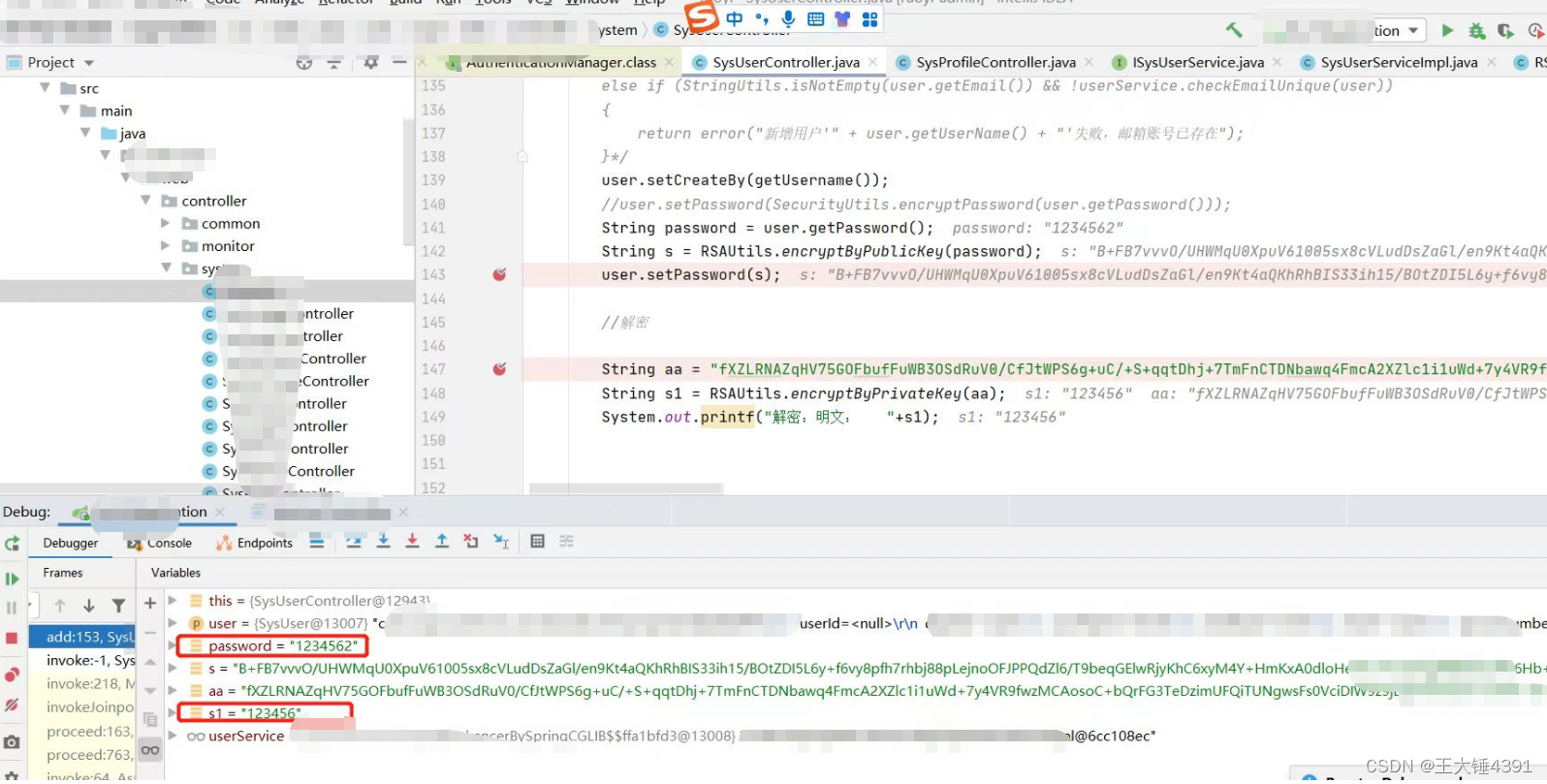
Task: Select frame add:153 in Frames list
Action: click(82, 637)
